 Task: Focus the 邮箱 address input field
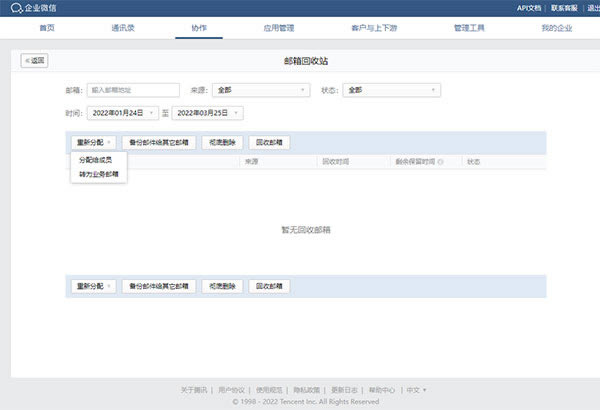click(133, 90)
